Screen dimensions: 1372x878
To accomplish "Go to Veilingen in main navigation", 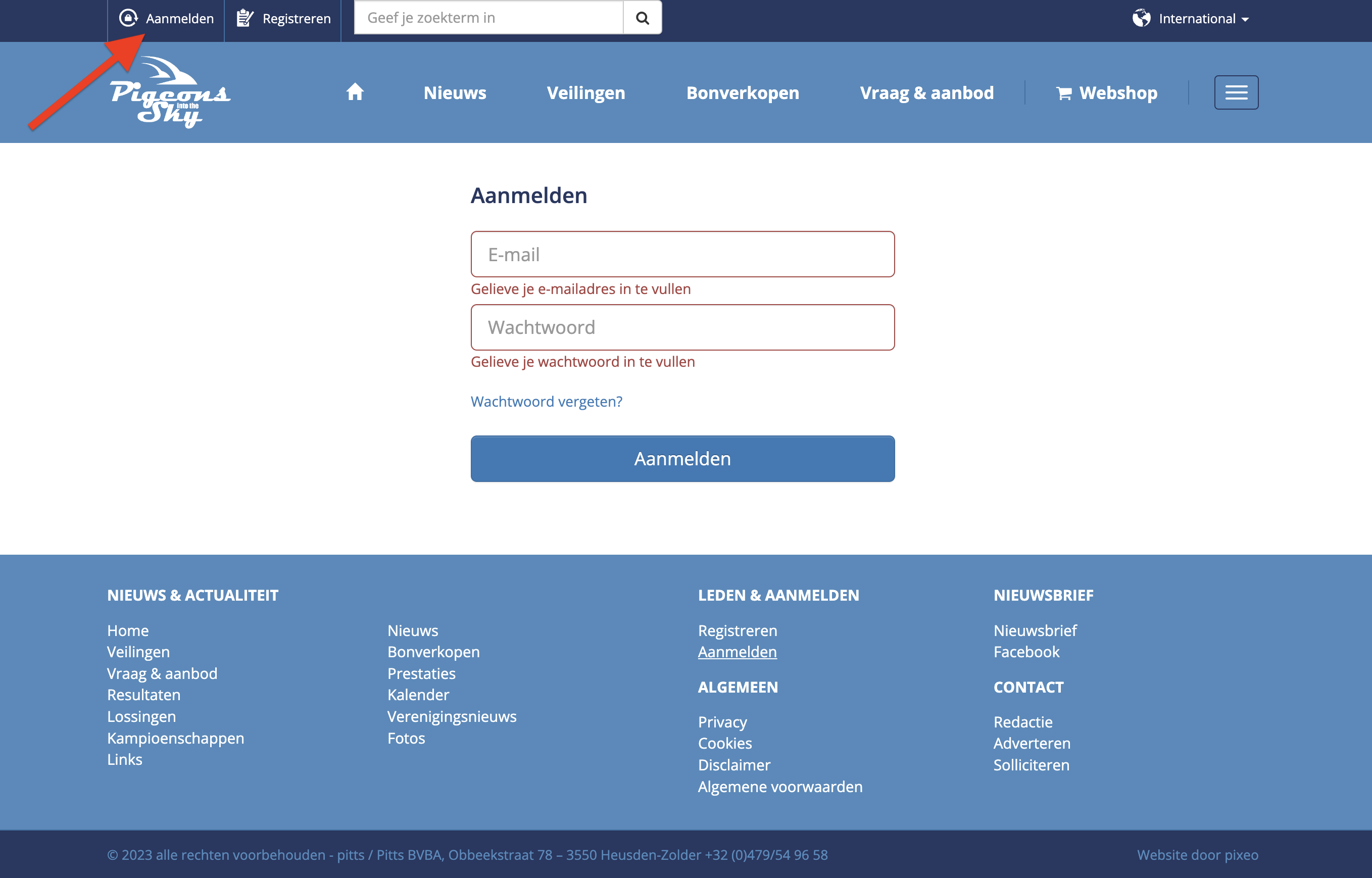I will 585,93.
